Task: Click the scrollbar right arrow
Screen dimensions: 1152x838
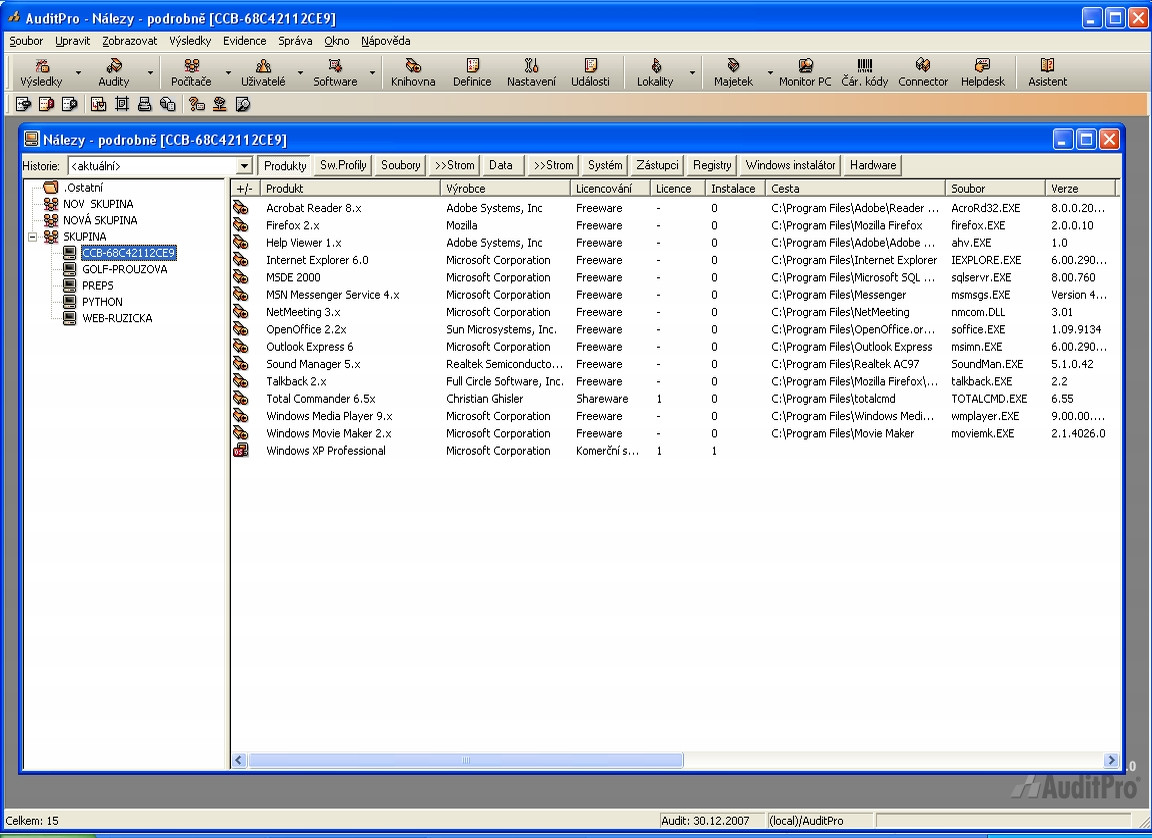Action: point(1111,760)
